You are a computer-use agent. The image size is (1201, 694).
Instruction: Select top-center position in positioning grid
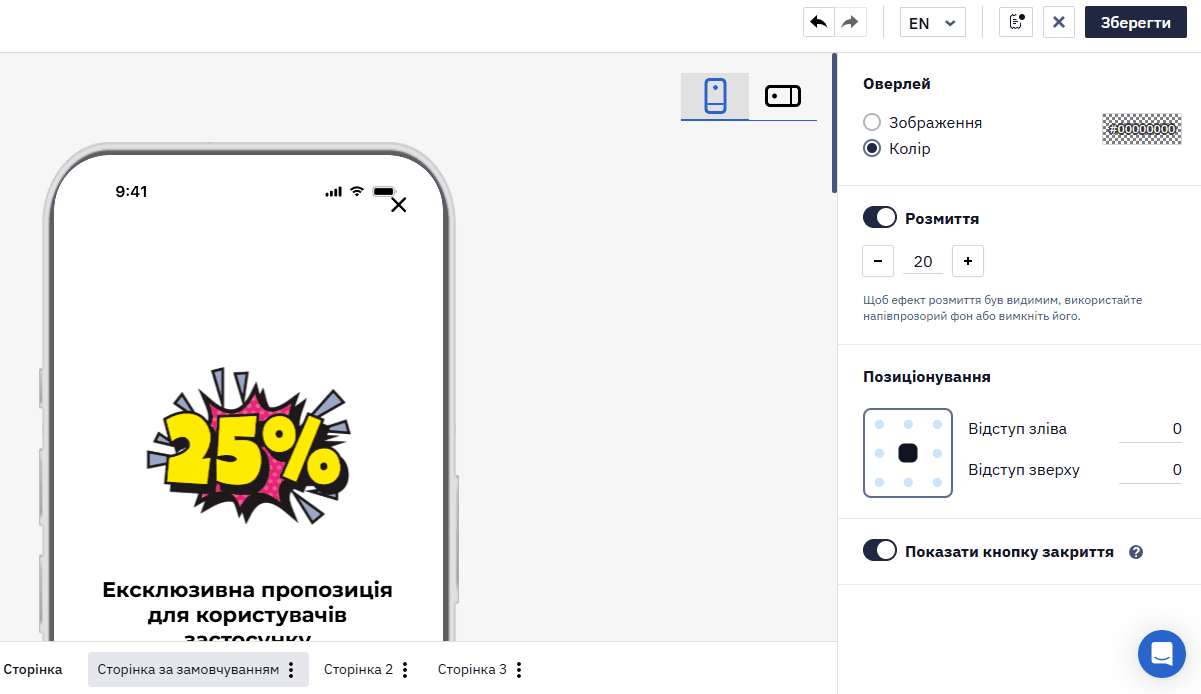tap(908, 424)
